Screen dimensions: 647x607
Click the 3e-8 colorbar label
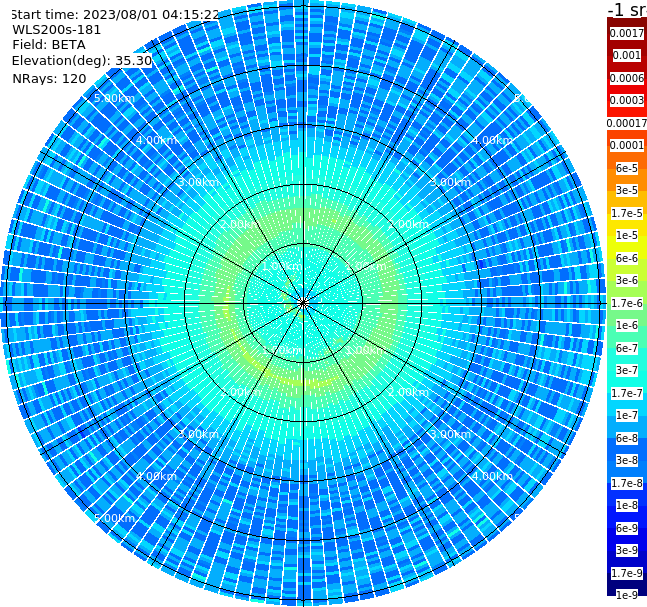tap(627, 460)
